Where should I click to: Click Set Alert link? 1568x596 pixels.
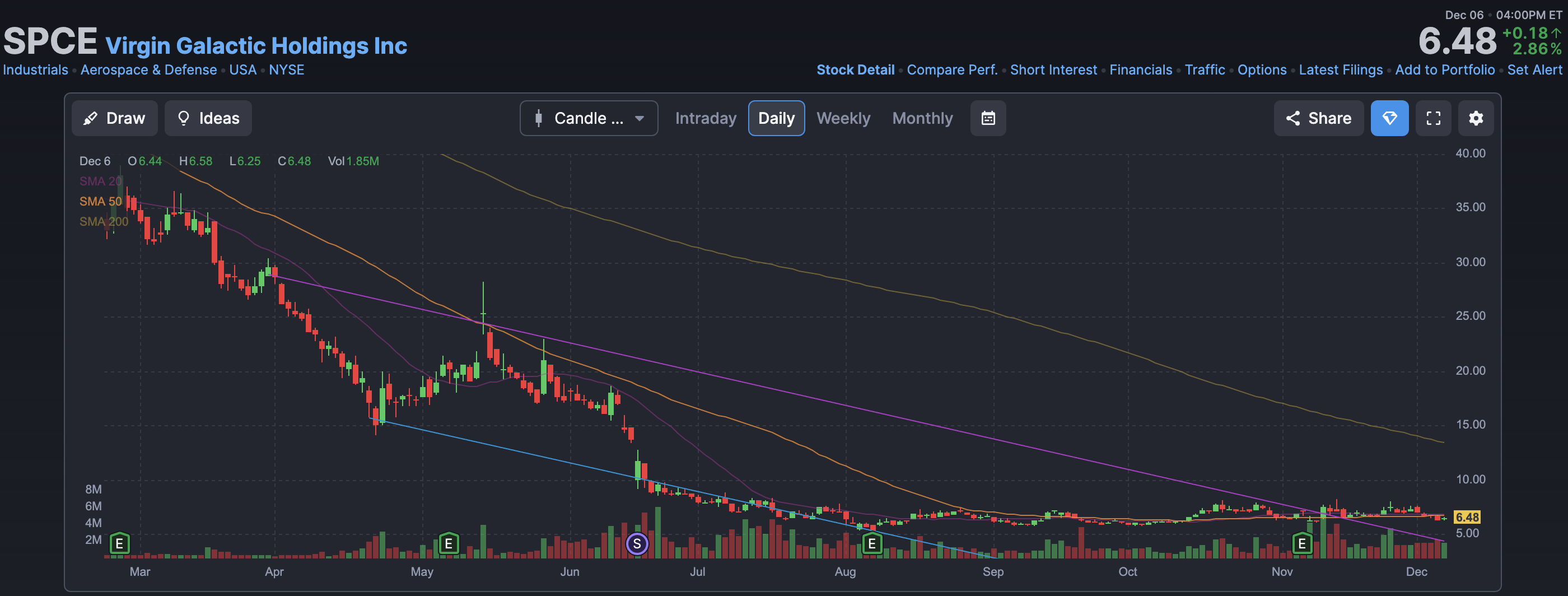point(1534,70)
